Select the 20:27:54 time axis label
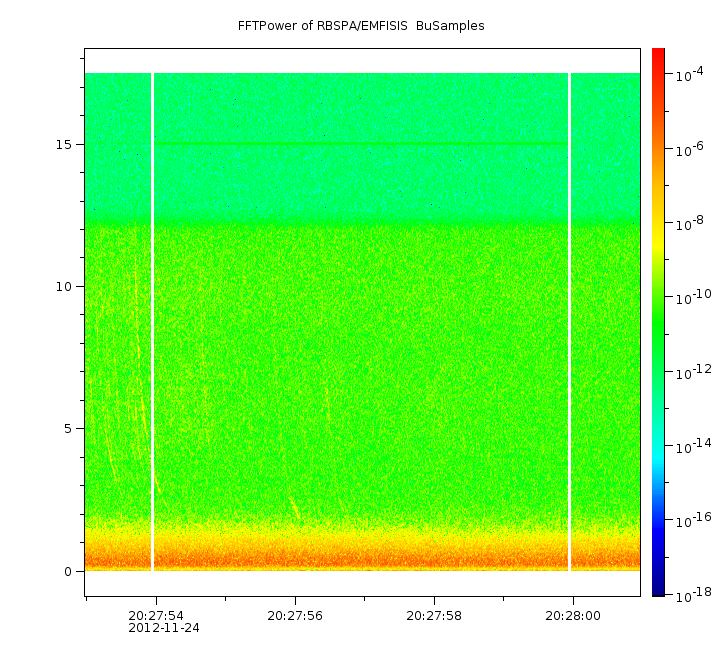724x656 pixels. coord(156,616)
